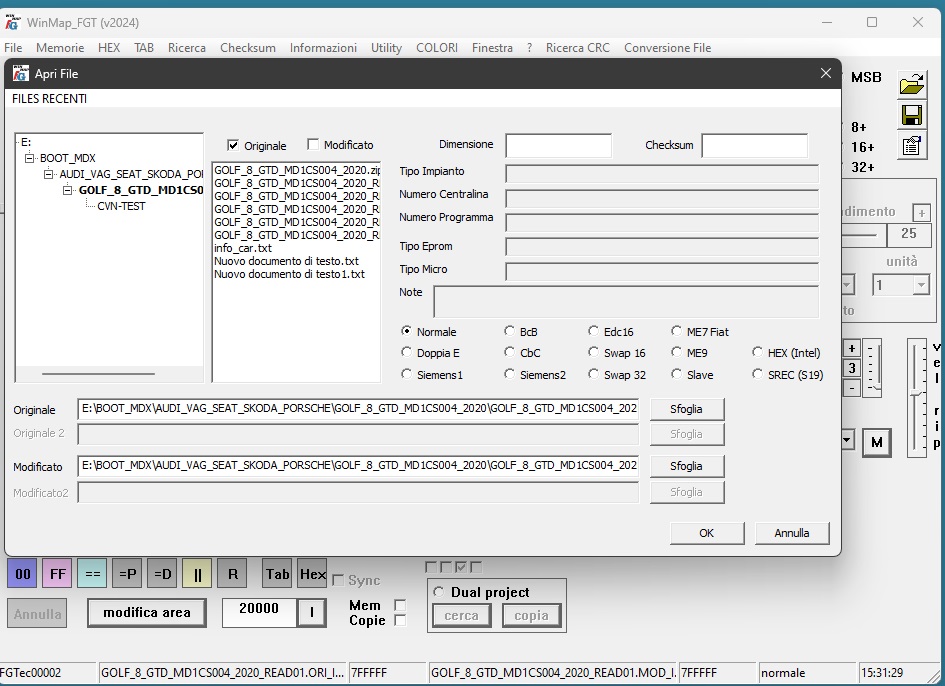This screenshot has width=945, height=686.
Task: Select info_car.txt in the file list
Action: [x=243, y=248]
